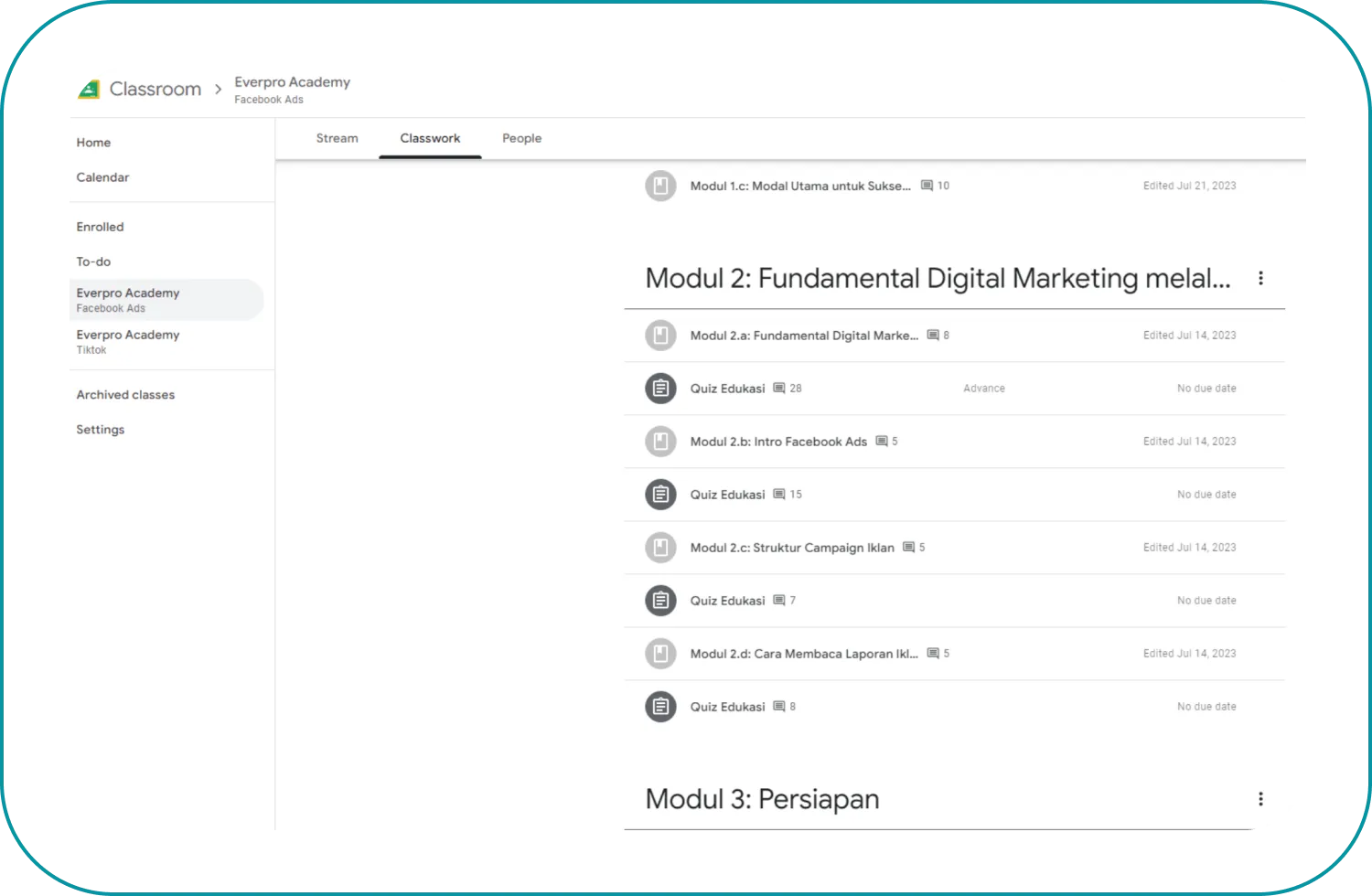Click the comment icon beside Modul 2.b Intro Facebook Ads

click(882, 442)
